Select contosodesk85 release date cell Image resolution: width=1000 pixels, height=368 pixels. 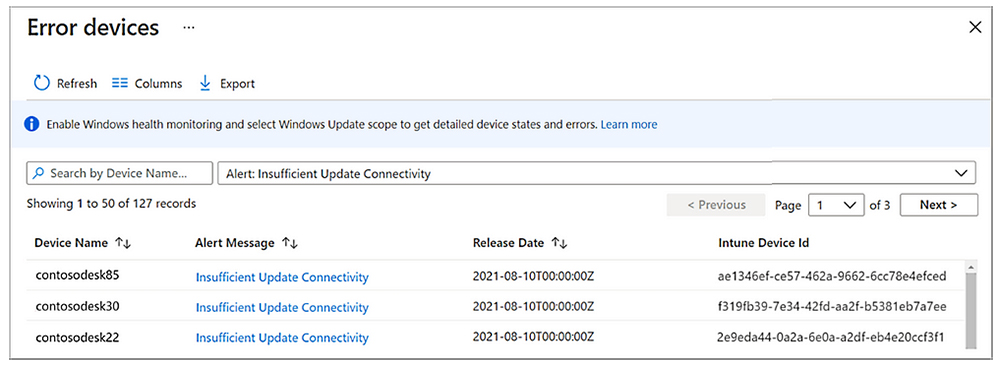533,276
